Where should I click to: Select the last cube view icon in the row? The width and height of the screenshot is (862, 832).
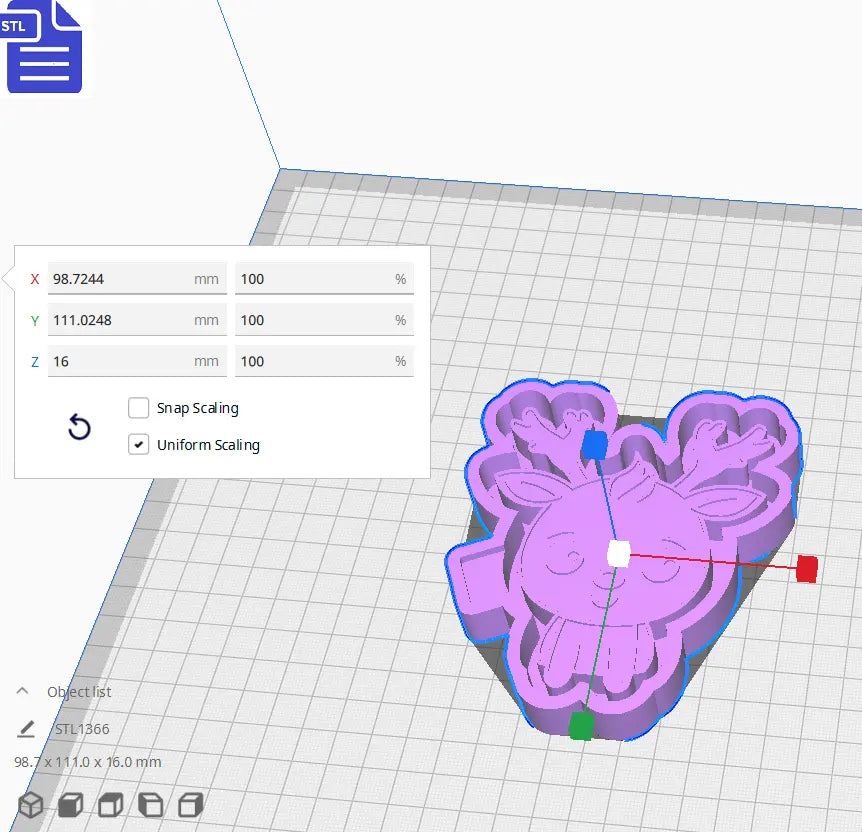click(x=190, y=803)
